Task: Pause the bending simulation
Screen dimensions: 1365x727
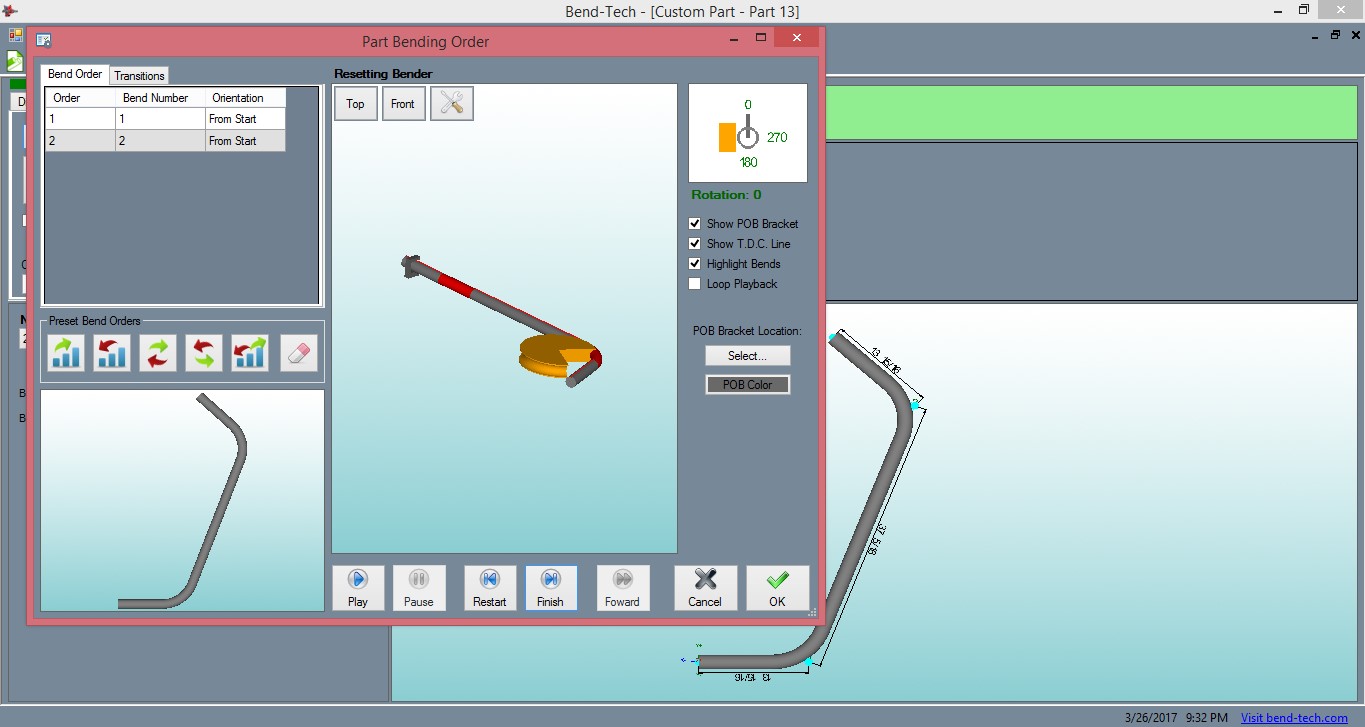Action: (x=419, y=588)
